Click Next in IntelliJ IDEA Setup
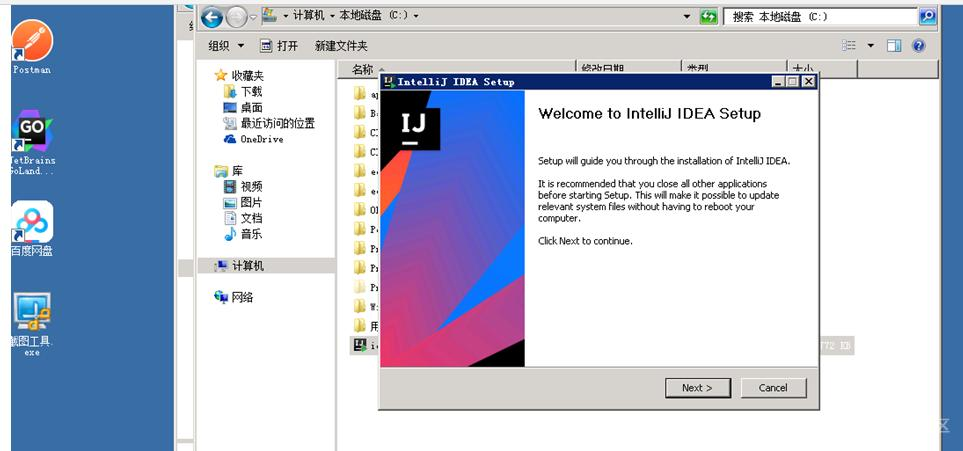963x451 pixels. [x=698, y=388]
